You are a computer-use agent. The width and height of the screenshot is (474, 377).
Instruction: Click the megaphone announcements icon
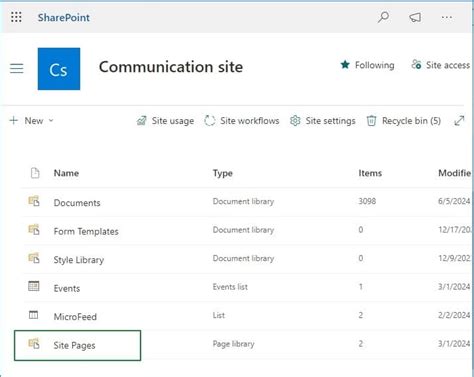(415, 17)
